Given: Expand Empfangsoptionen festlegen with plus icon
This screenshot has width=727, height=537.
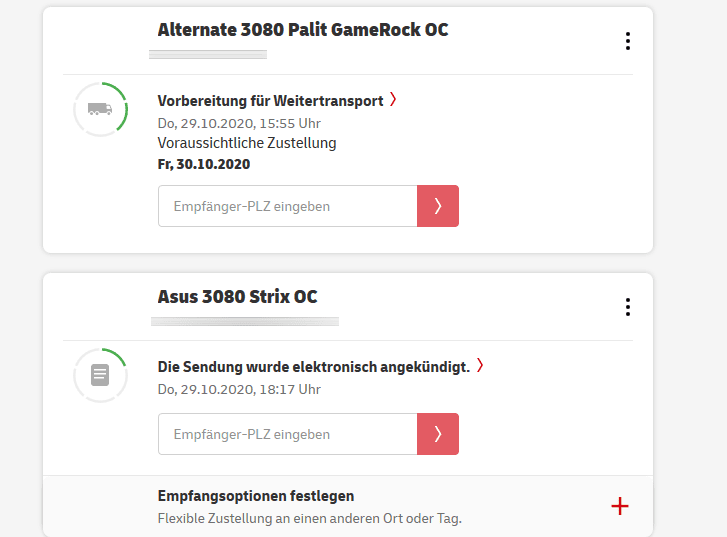Looking at the screenshot, I should [620, 506].
